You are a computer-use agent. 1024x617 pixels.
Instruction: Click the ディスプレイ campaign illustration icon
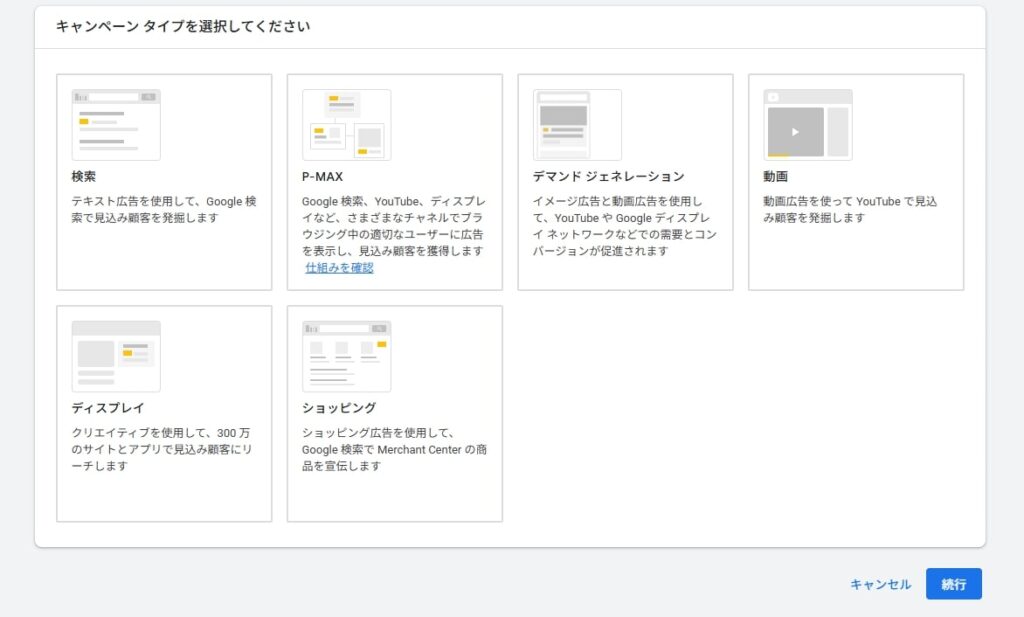(x=116, y=356)
